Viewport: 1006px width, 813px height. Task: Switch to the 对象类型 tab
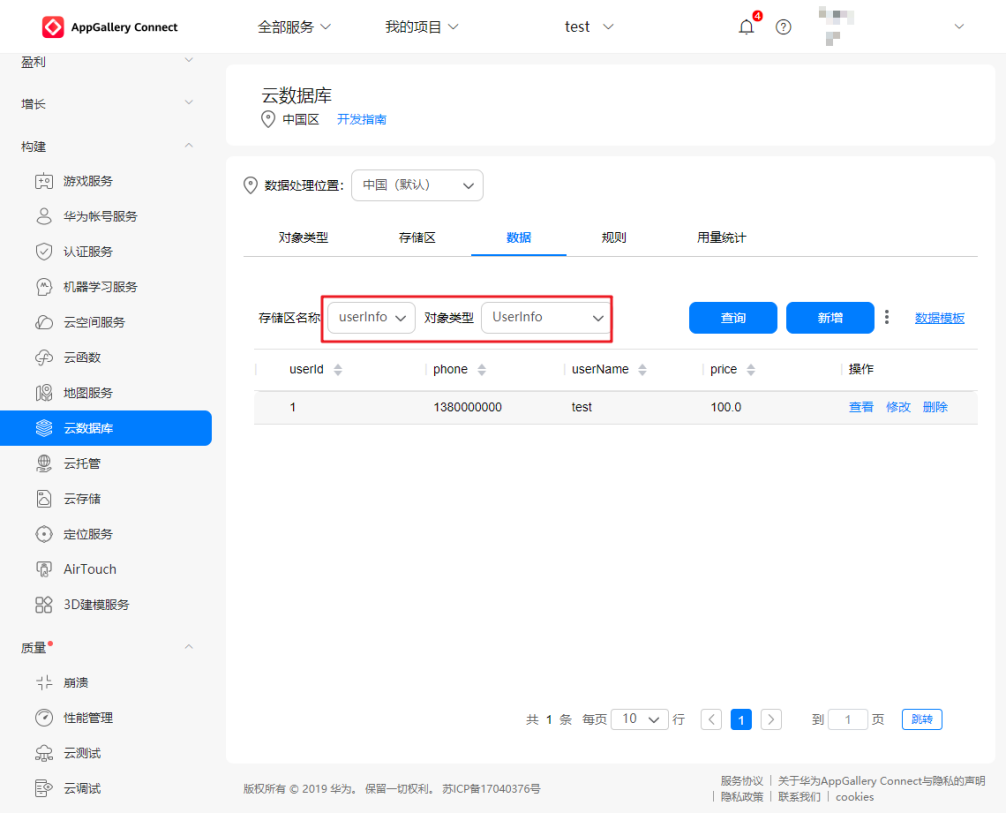(303, 237)
